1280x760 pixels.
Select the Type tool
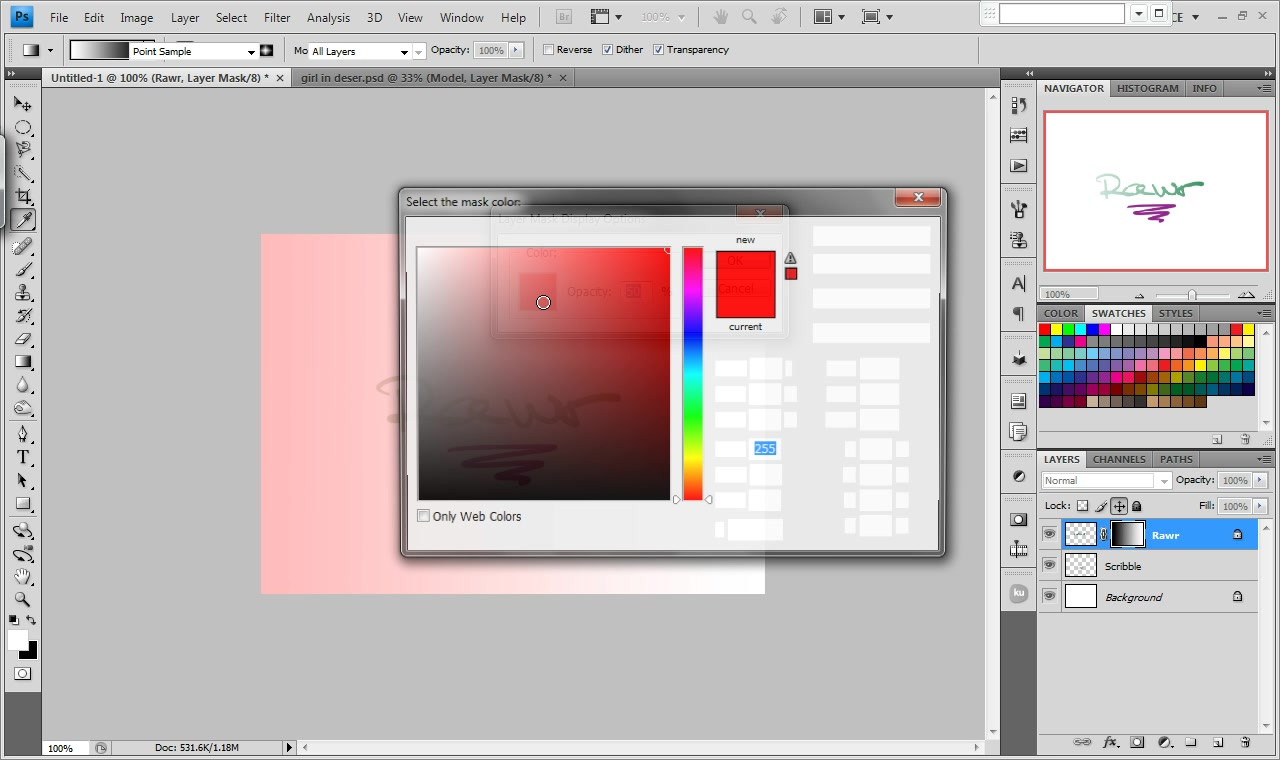click(22, 457)
